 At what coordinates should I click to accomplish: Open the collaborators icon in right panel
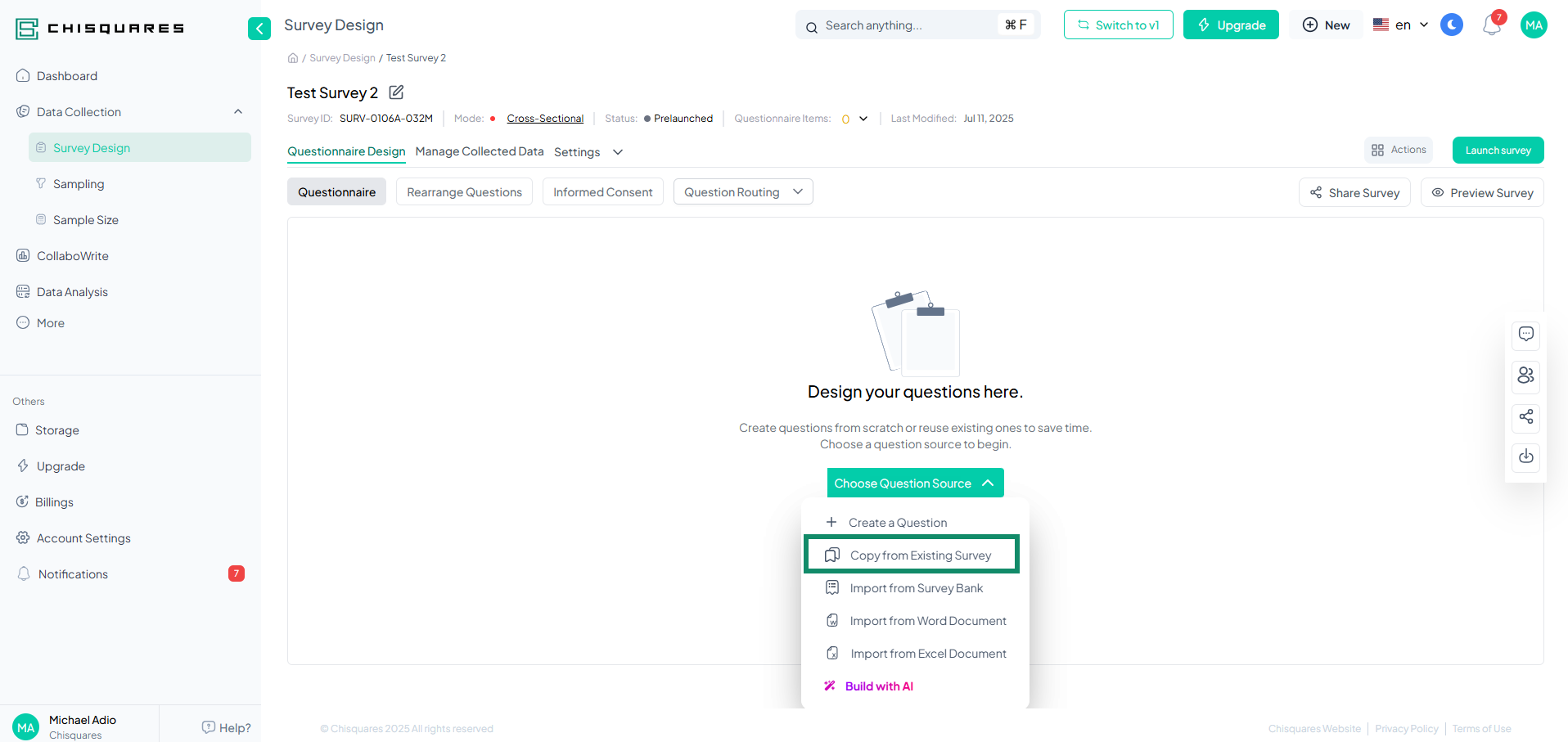click(1525, 375)
